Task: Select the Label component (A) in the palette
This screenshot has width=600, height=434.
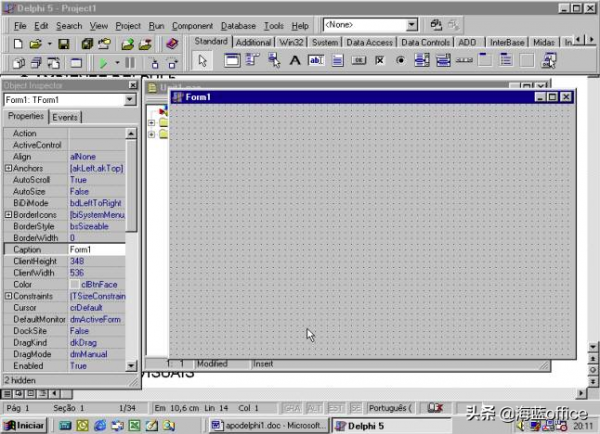Action: (295, 61)
